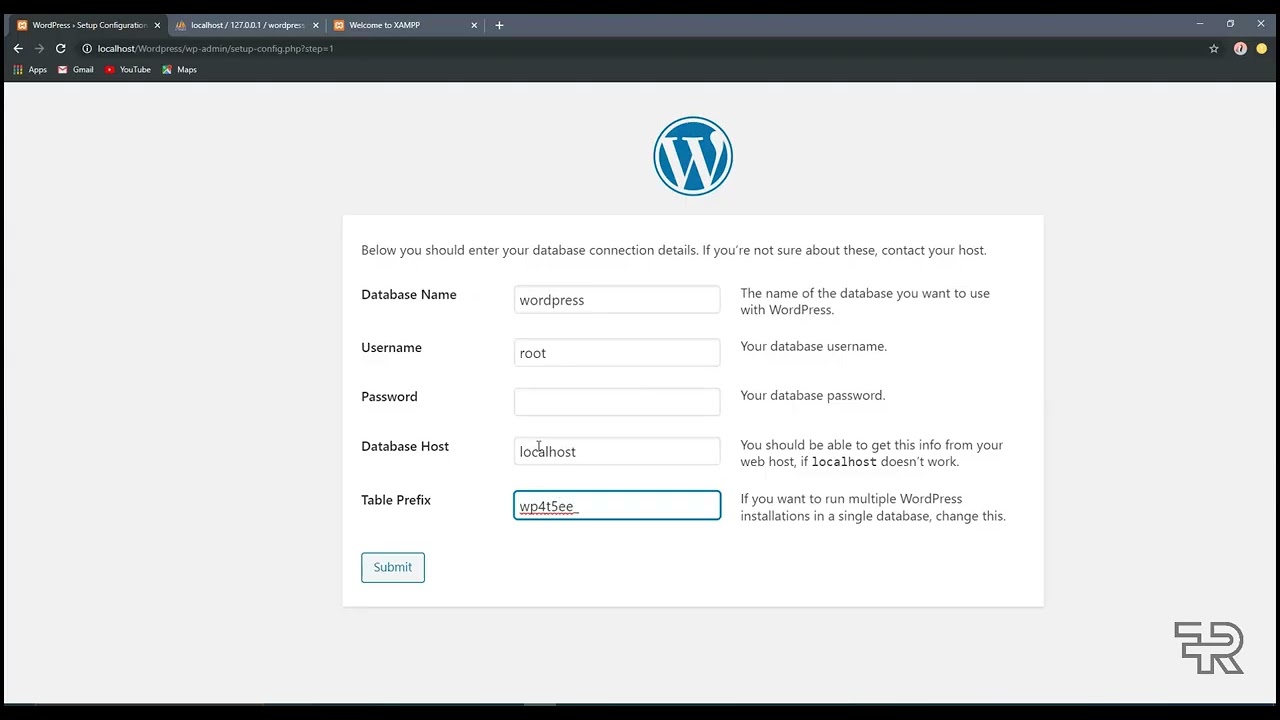The height and width of the screenshot is (720, 1280).
Task: Open the Gmail bookmark
Action: (x=76, y=70)
